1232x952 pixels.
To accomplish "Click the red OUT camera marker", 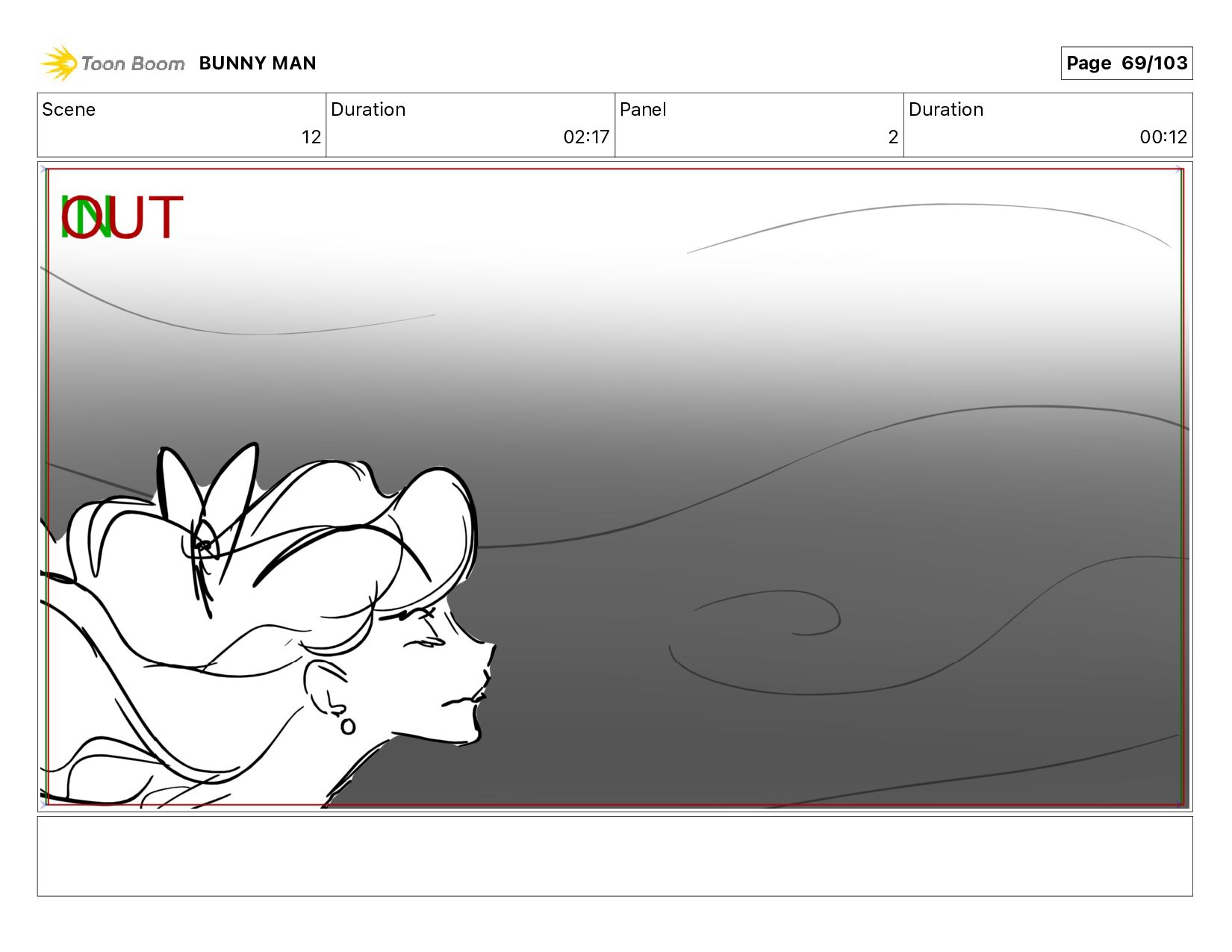I will [x=122, y=217].
